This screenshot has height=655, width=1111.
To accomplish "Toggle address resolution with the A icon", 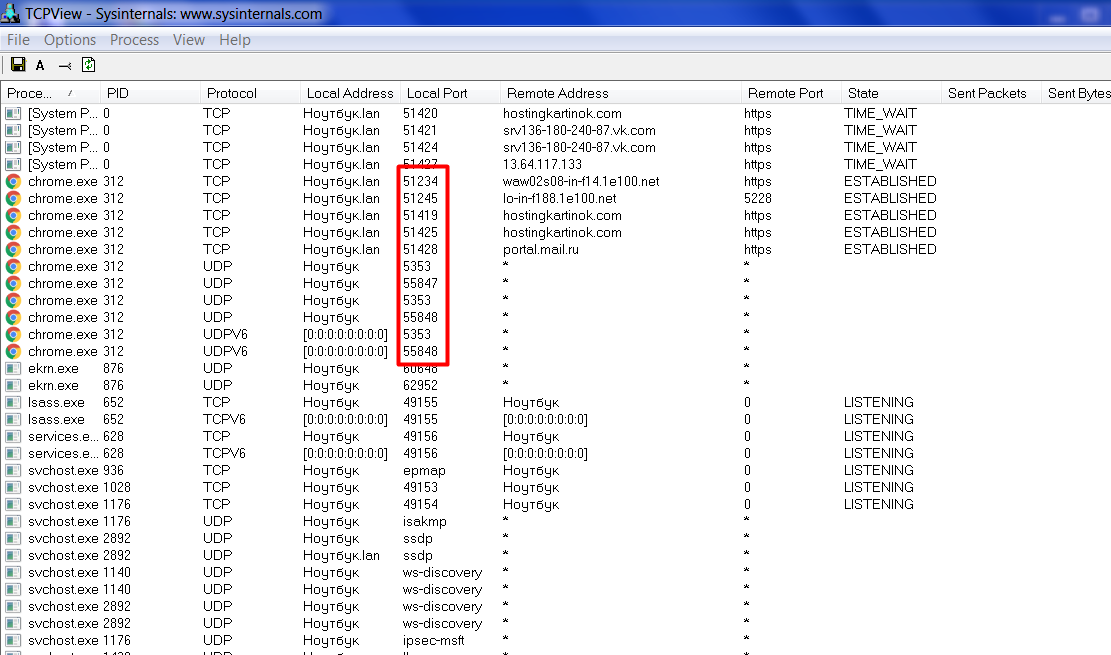I will 40,65.
